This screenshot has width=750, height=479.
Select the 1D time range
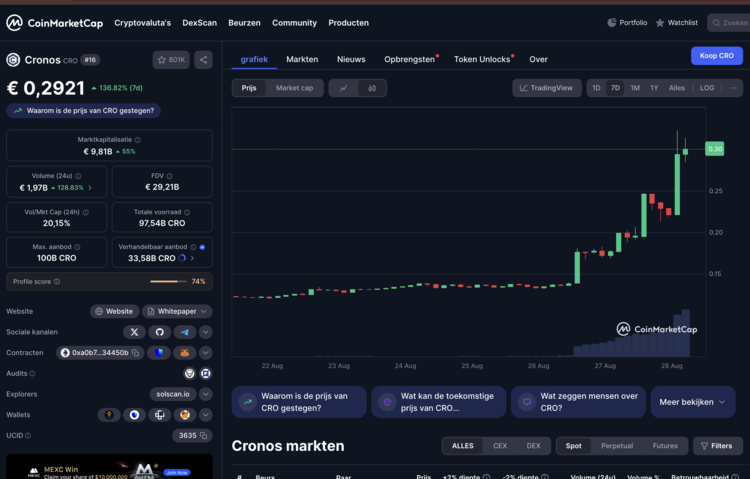pos(596,88)
